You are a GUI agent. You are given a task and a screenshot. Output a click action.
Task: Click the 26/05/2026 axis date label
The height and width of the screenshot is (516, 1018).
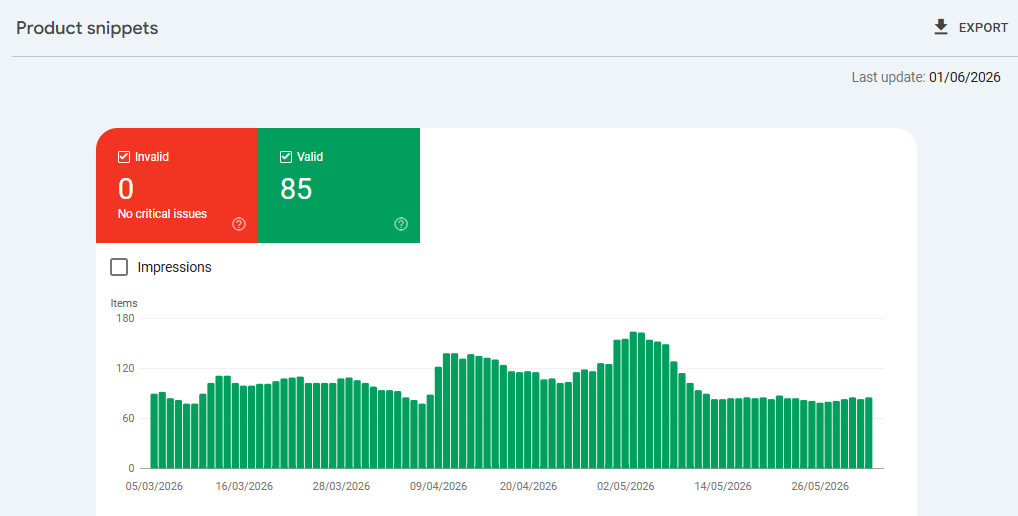[820, 486]
